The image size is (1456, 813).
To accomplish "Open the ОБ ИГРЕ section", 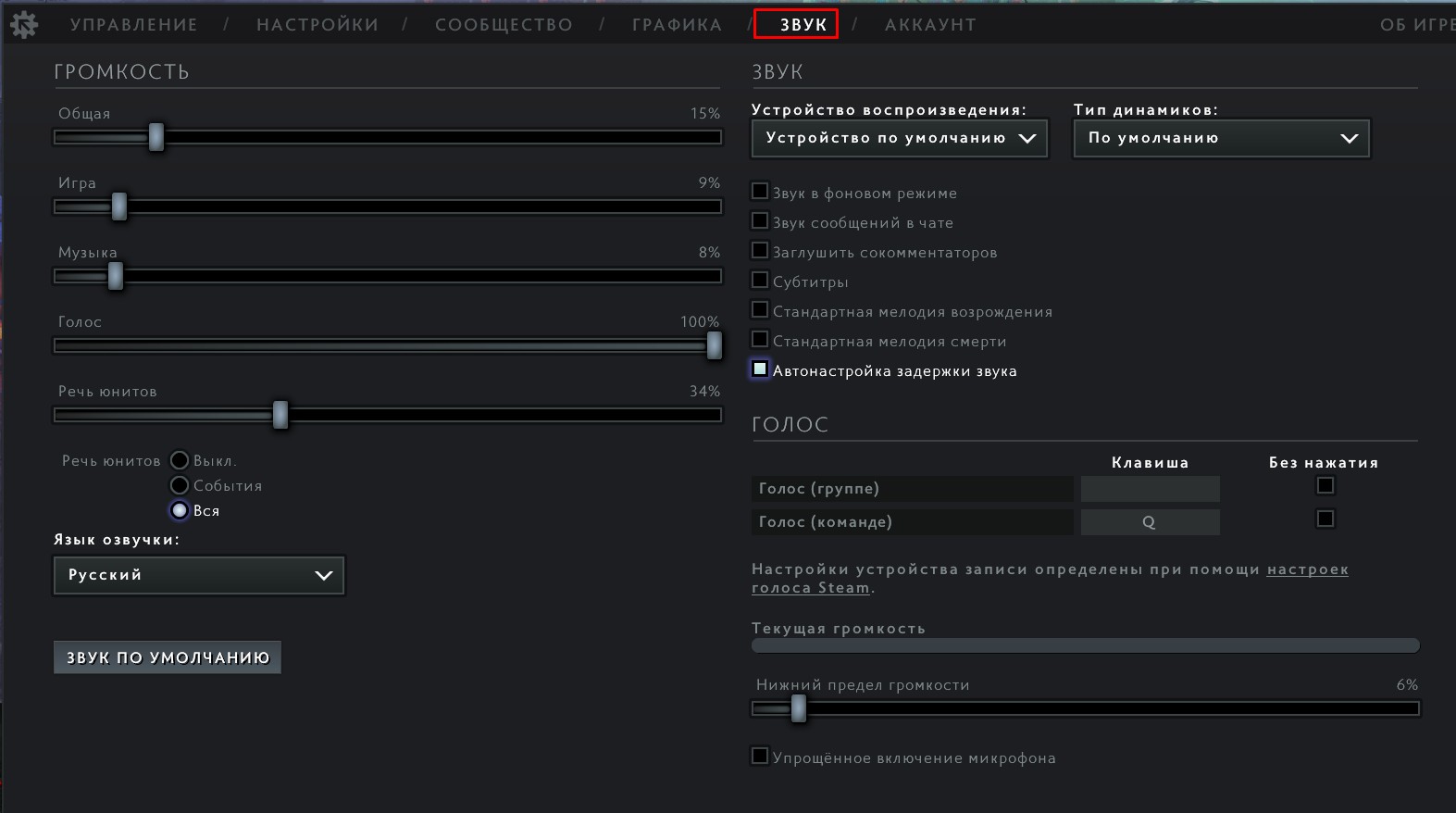I will pyautogui.click(x=1417, y=25).
